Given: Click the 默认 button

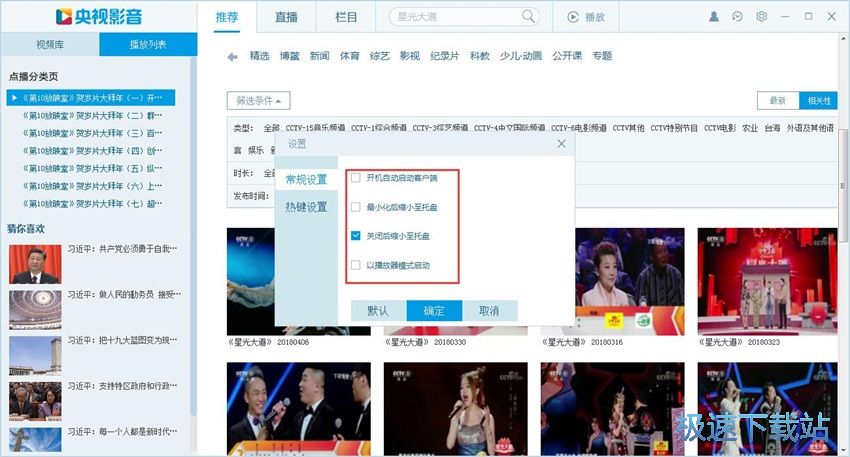Looking at the screenshot, I should [x=378, y=311].
